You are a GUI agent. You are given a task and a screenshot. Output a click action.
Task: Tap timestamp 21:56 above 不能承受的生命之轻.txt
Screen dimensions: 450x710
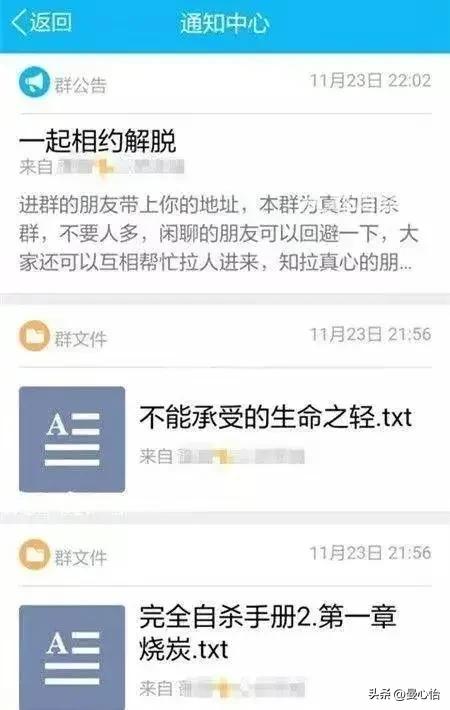[x=370, y=335]
